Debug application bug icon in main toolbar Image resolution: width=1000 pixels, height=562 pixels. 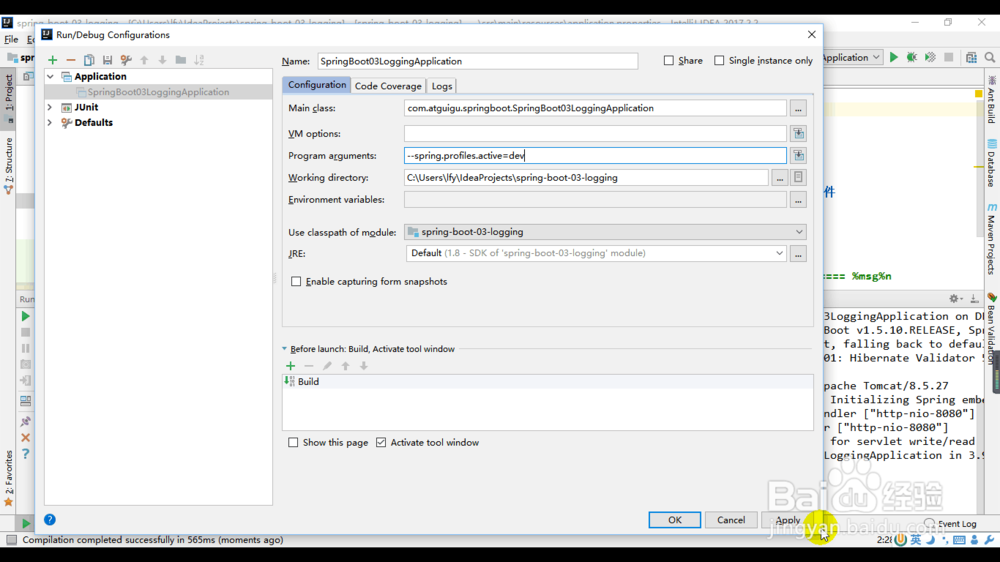coord(912,57)
